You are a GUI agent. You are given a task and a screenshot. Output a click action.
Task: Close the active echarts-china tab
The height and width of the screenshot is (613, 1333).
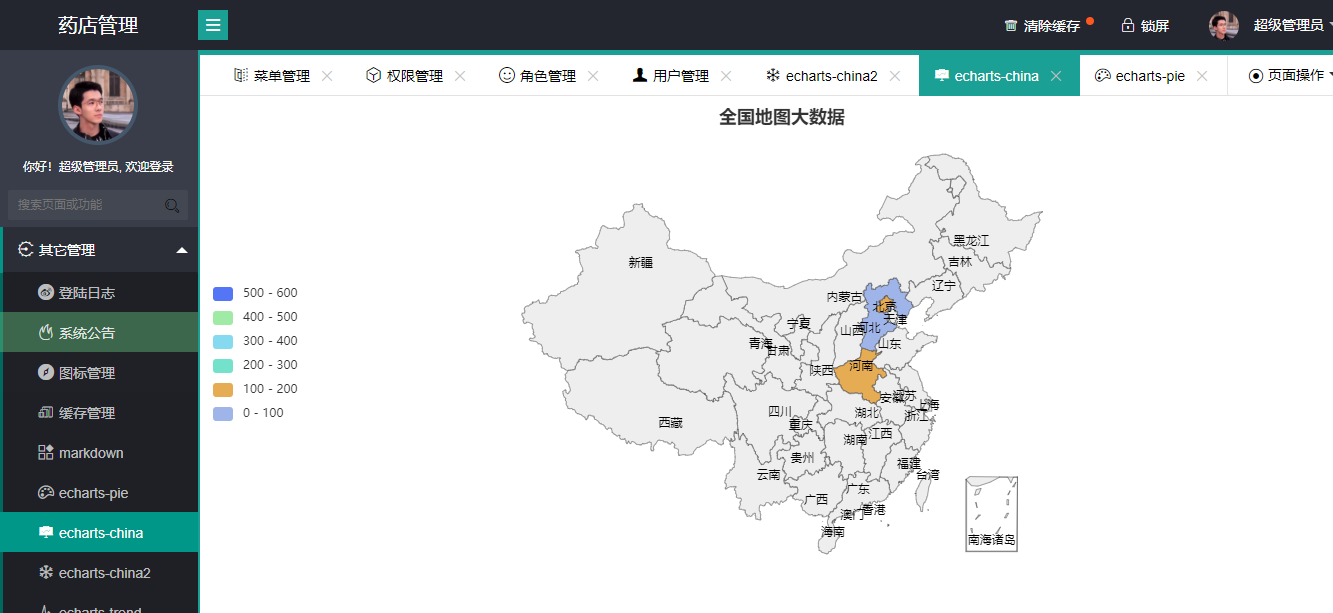(x=1056, y=76)
